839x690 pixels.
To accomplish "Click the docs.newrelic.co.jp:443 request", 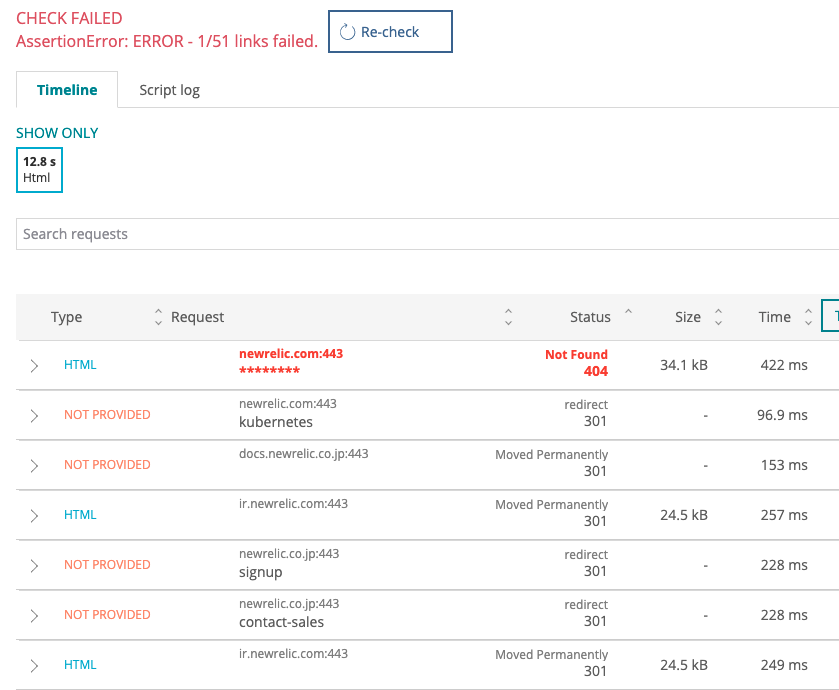I will 303,454.
